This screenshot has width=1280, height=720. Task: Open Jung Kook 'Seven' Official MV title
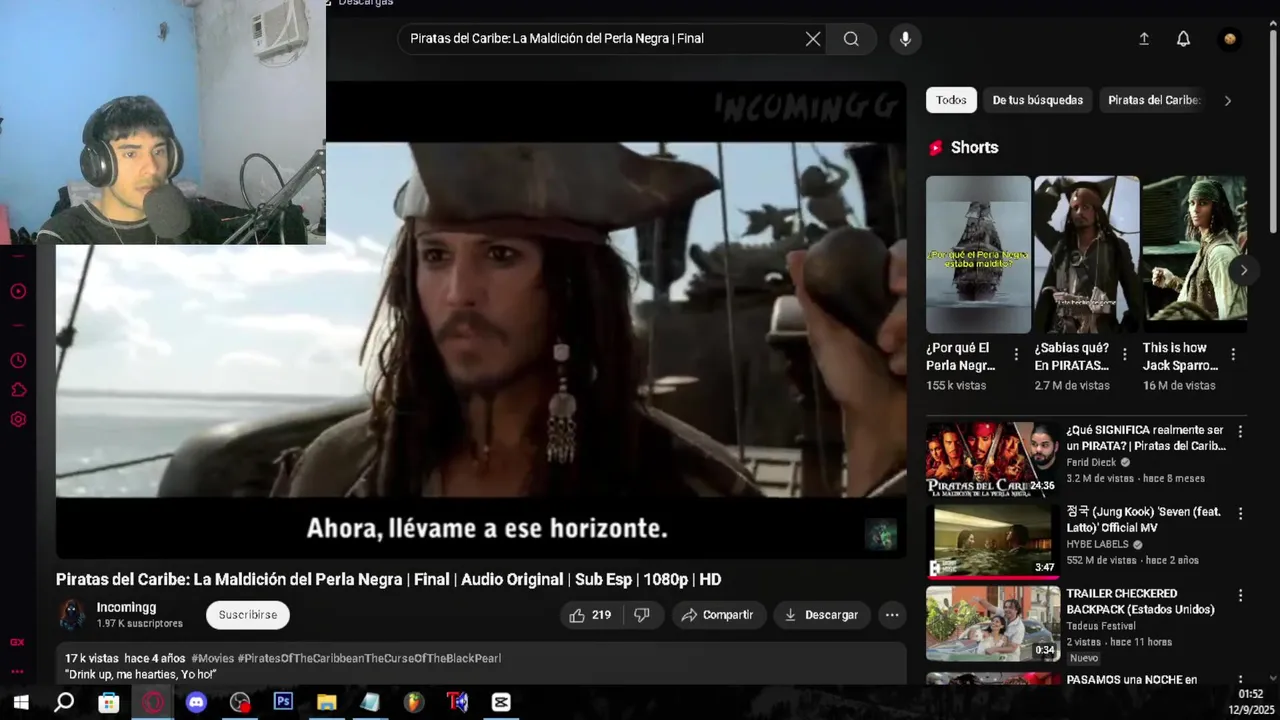pos(1143,520)
